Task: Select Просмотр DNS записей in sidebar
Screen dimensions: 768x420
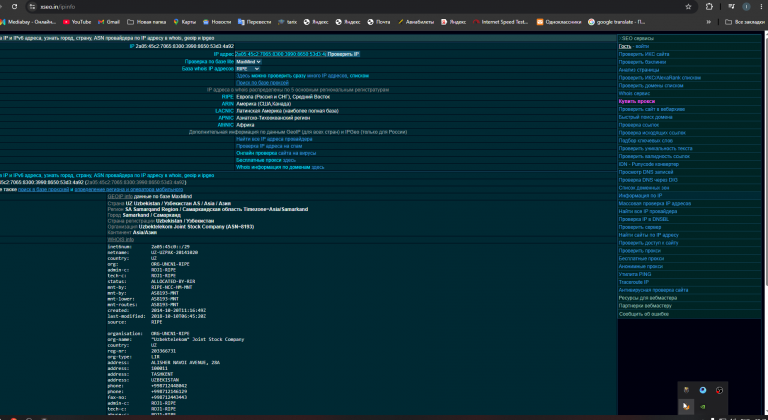Action: 646,172
